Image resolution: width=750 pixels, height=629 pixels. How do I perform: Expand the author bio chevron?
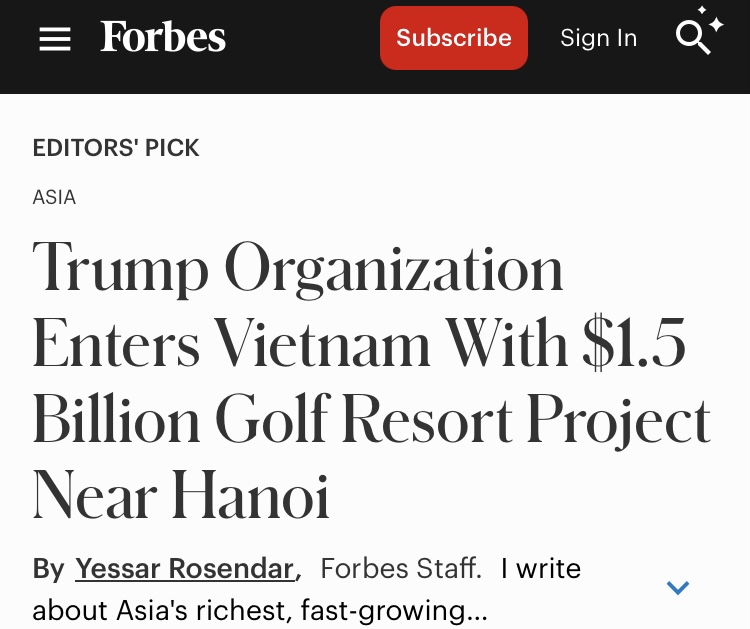tap(678, 588)
